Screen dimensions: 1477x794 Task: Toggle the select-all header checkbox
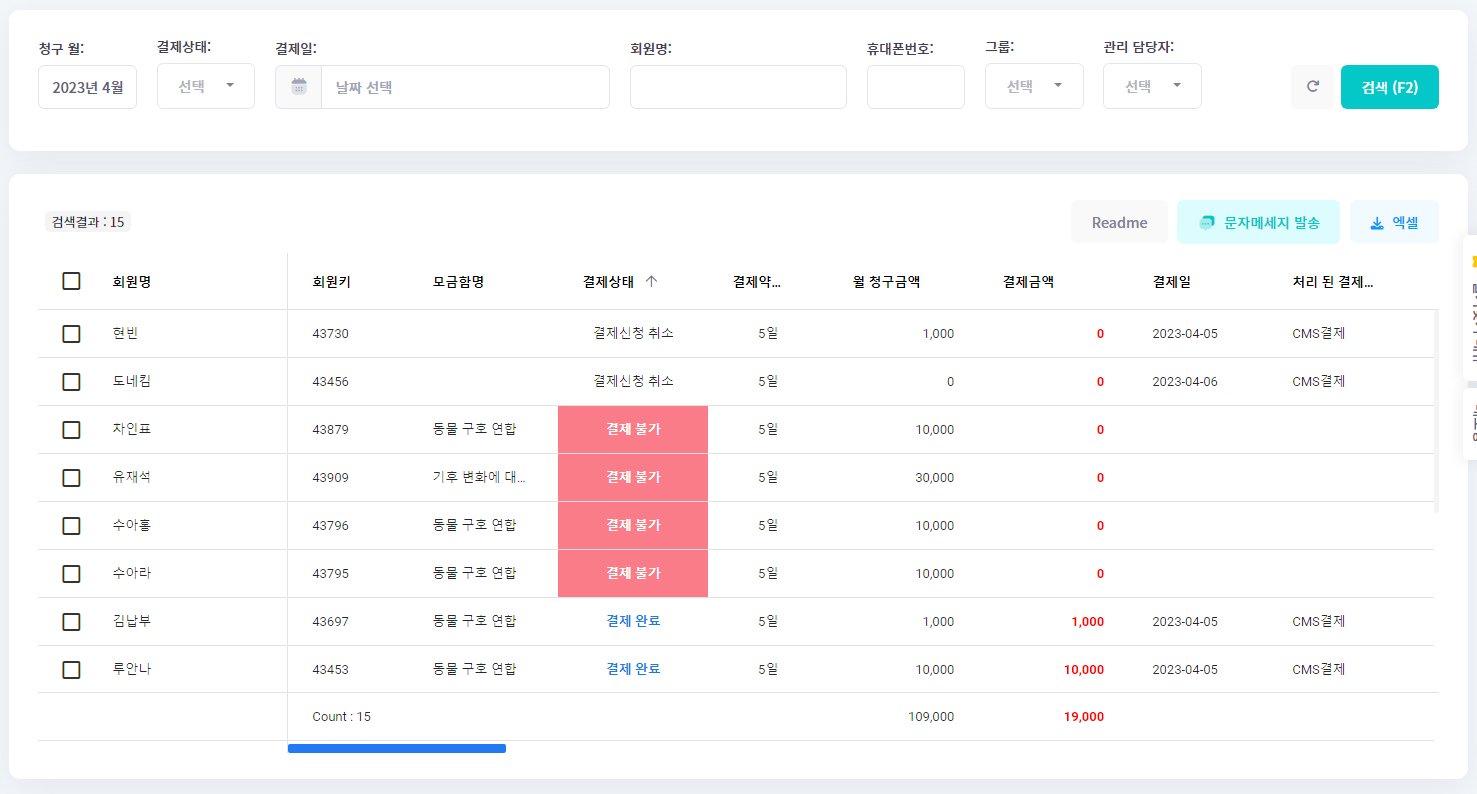71,282
